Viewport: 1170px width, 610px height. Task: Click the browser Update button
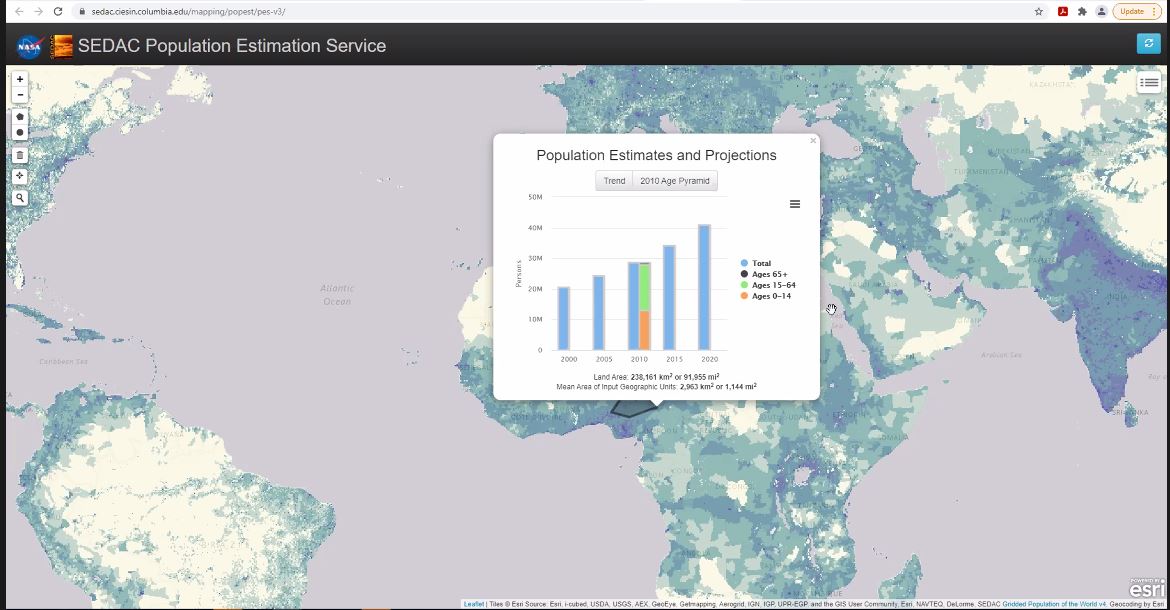coord(1137,11)
